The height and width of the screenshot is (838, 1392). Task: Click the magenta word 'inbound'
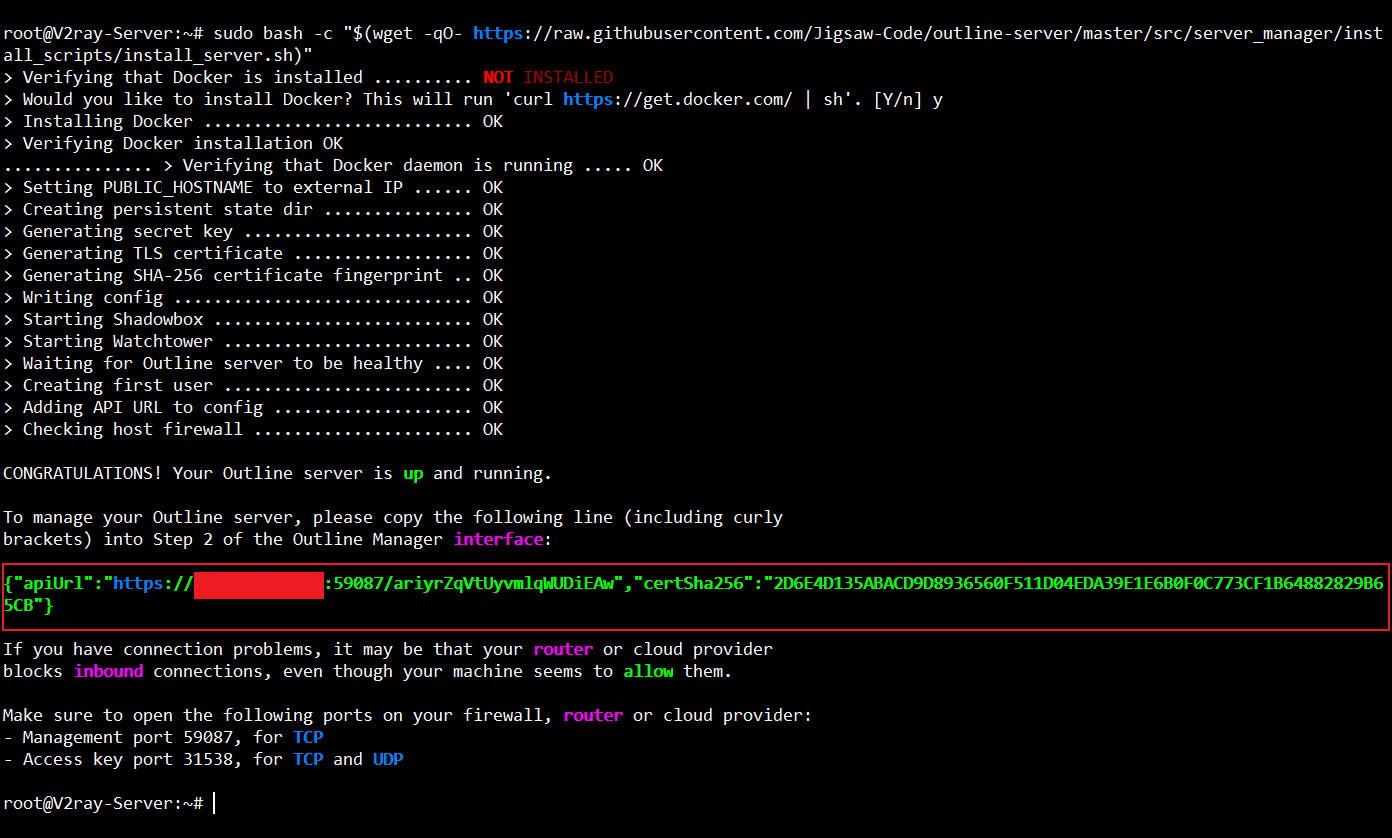click(108, 671)
